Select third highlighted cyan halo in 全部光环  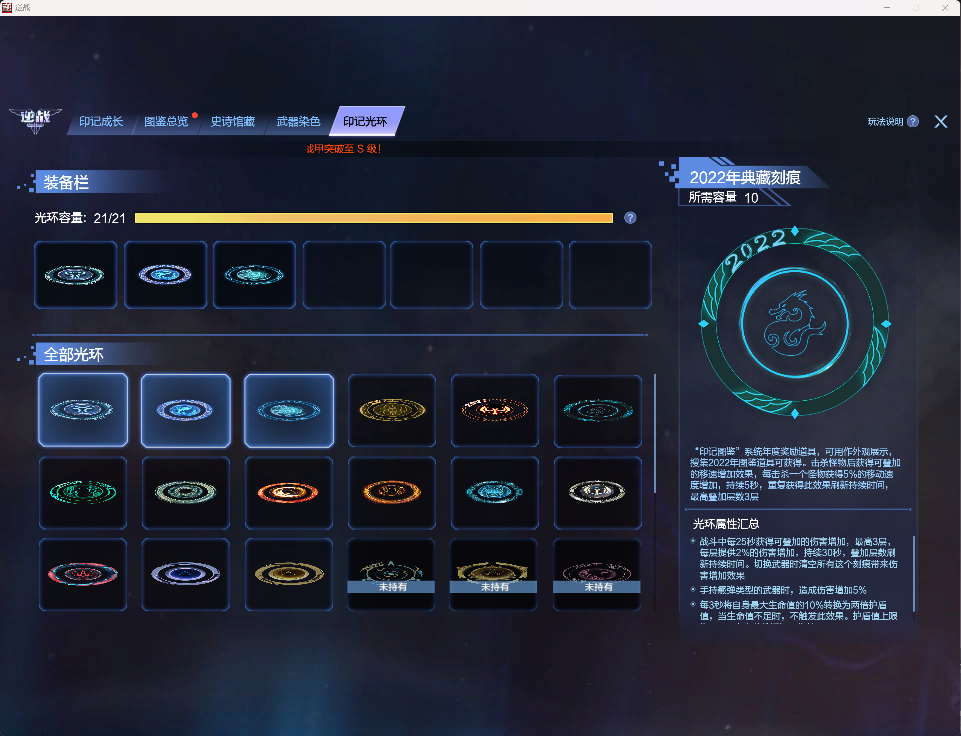289,410
